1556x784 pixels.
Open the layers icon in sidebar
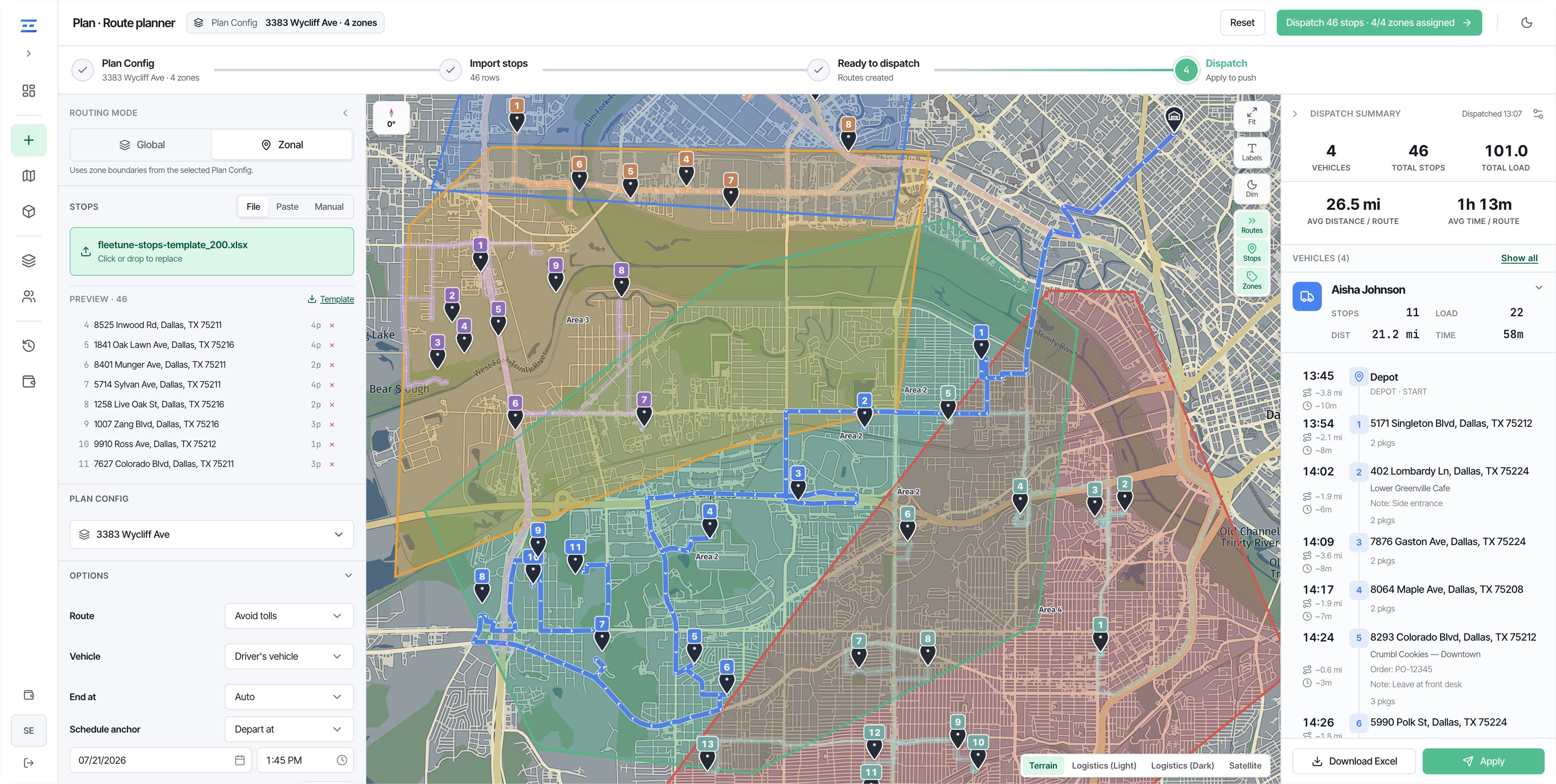tap(28, 260)
